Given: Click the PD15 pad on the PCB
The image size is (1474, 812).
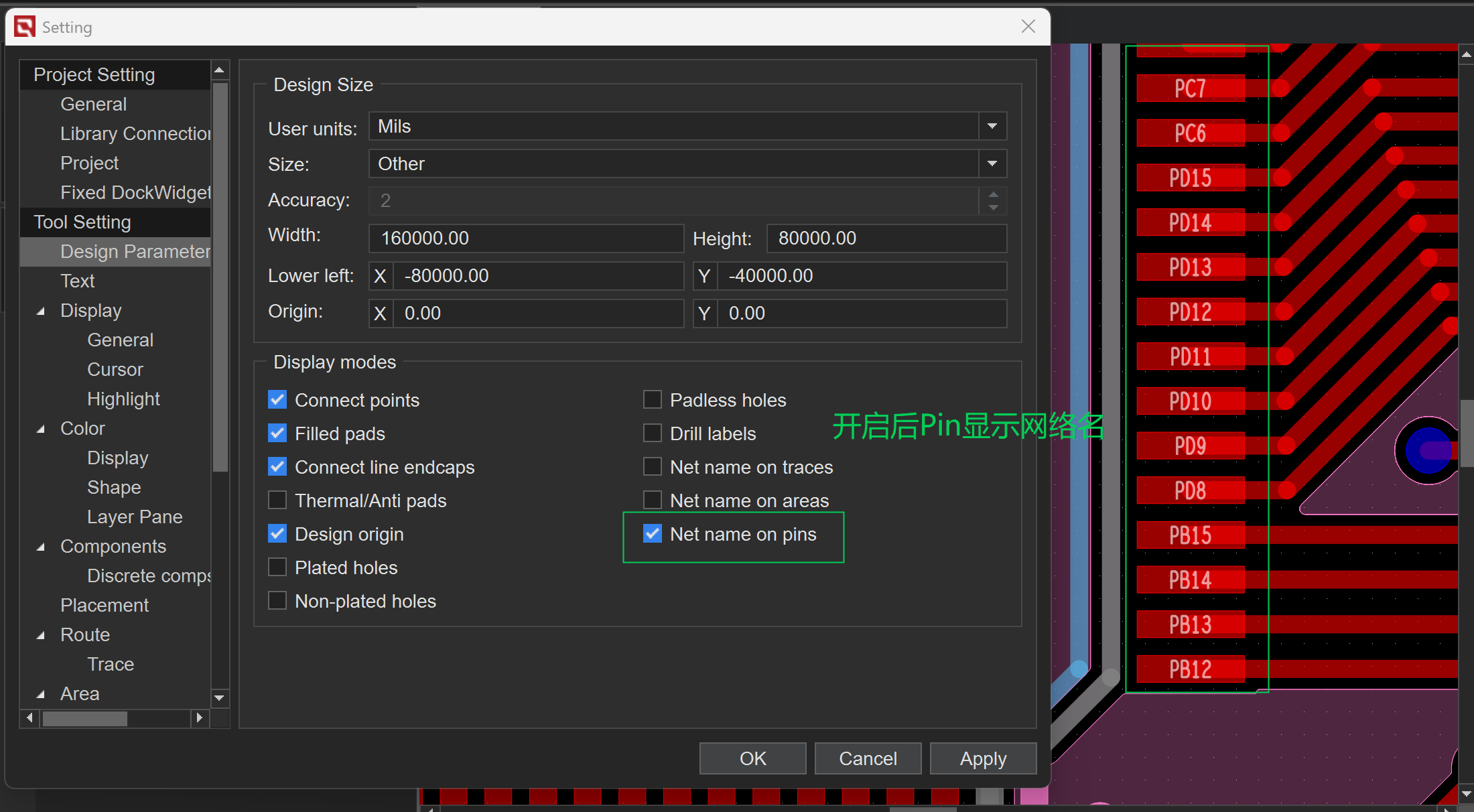Looking at the screenshot, I should coord(1190,178).
